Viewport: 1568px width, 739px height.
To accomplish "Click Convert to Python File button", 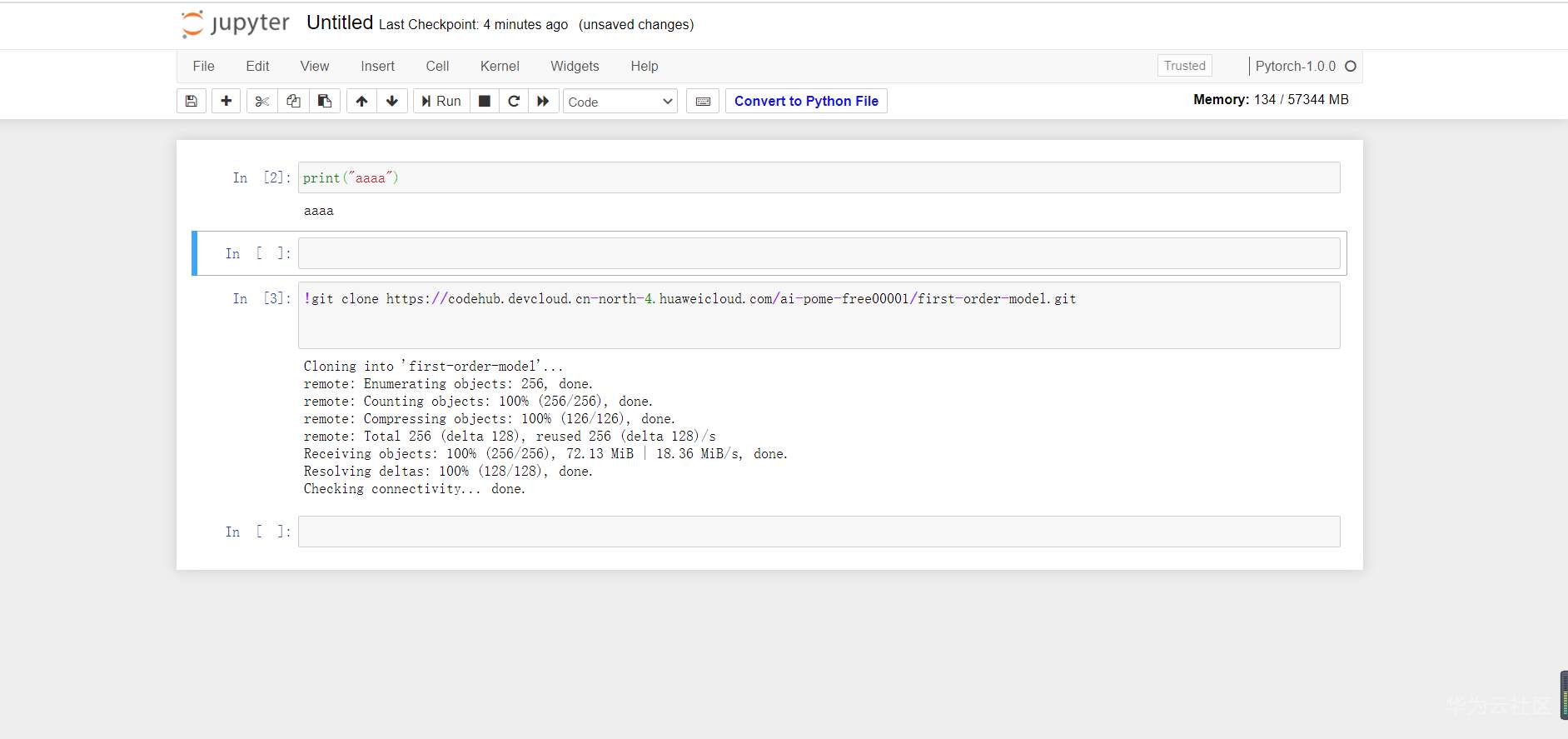I will tap(806, 101).
